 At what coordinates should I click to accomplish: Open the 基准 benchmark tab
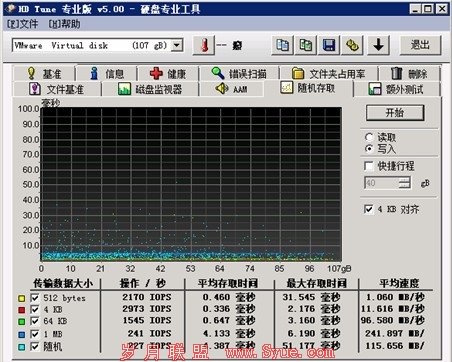44,74
